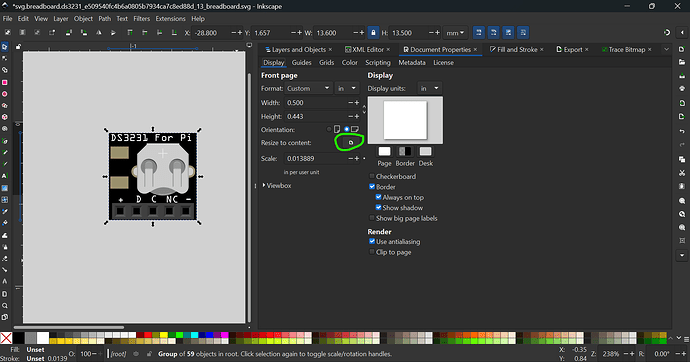
Task: Click the Paste icon in the commands bar
Action: tap(682, 186)
